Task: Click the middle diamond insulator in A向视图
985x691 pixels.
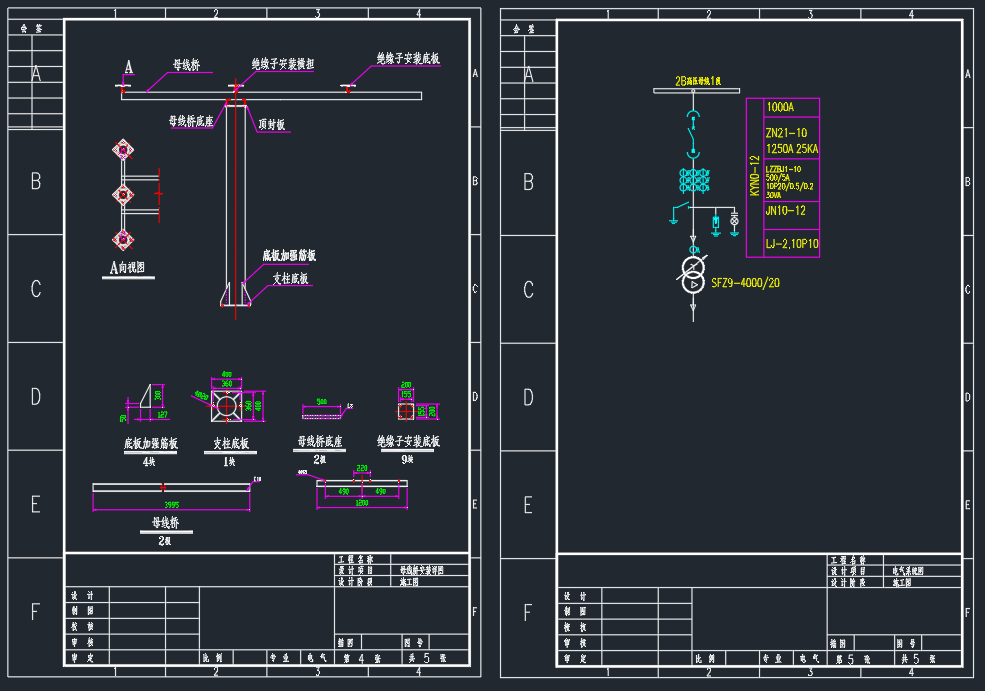Action: pyautogui.click(x=123, y=193)
